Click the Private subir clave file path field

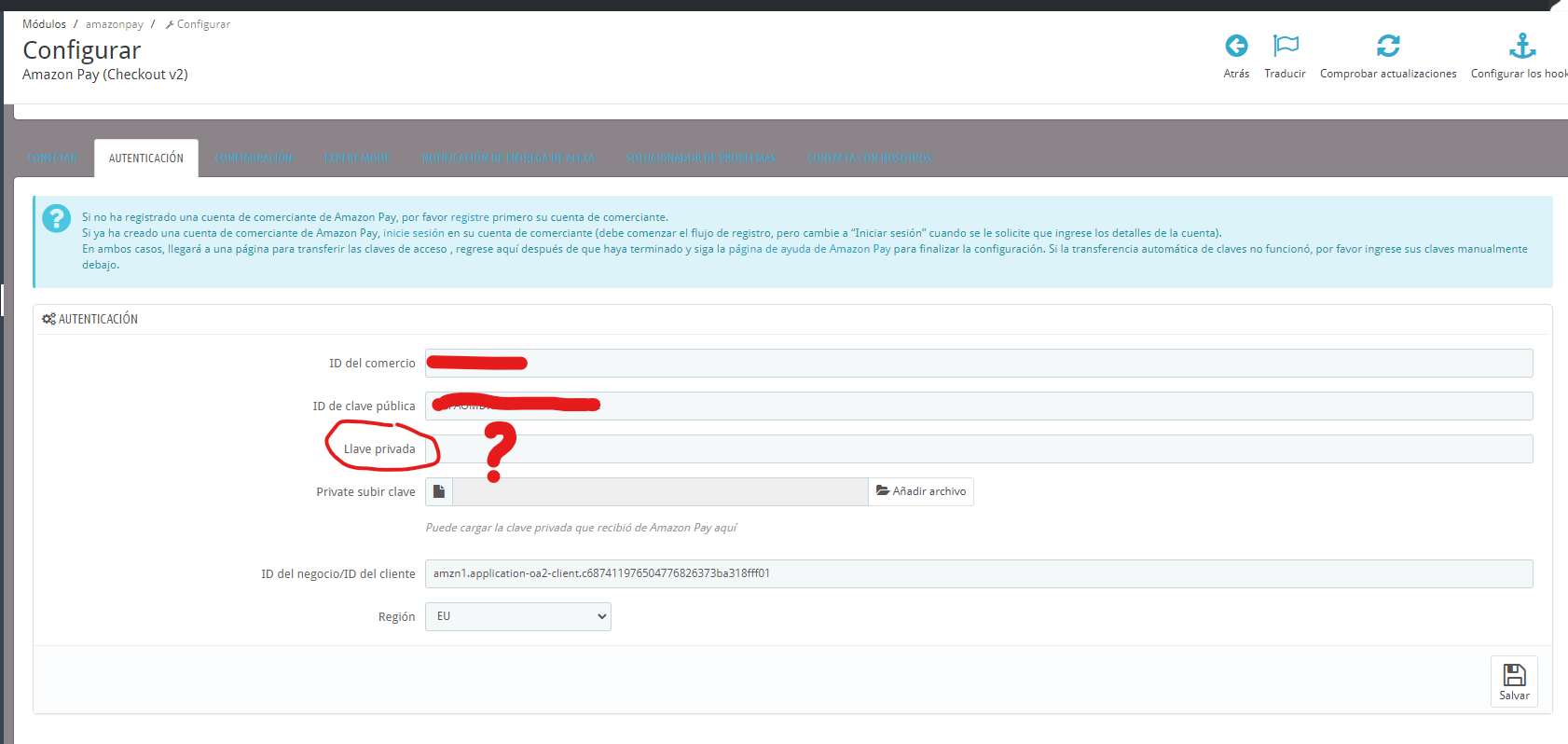click(x=660, y=491)
